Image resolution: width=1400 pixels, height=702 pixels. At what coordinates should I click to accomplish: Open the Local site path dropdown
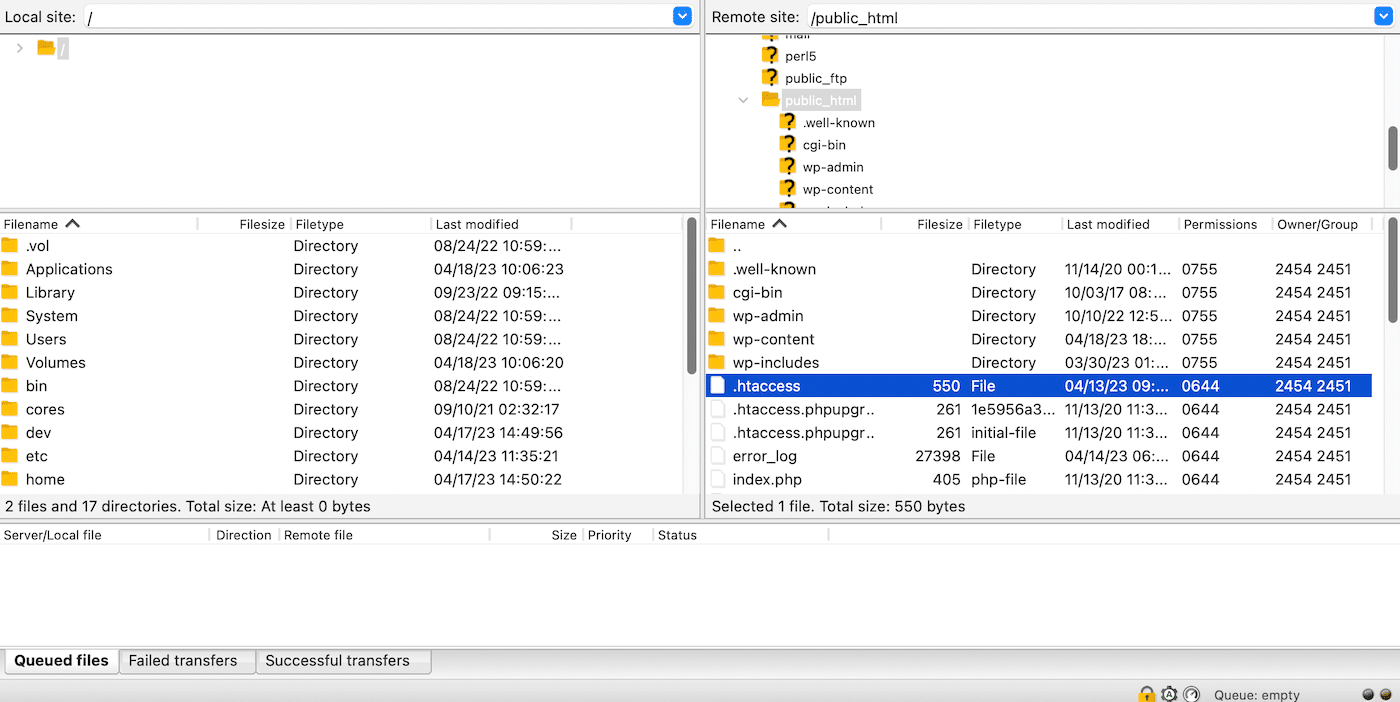pos(681,16)
